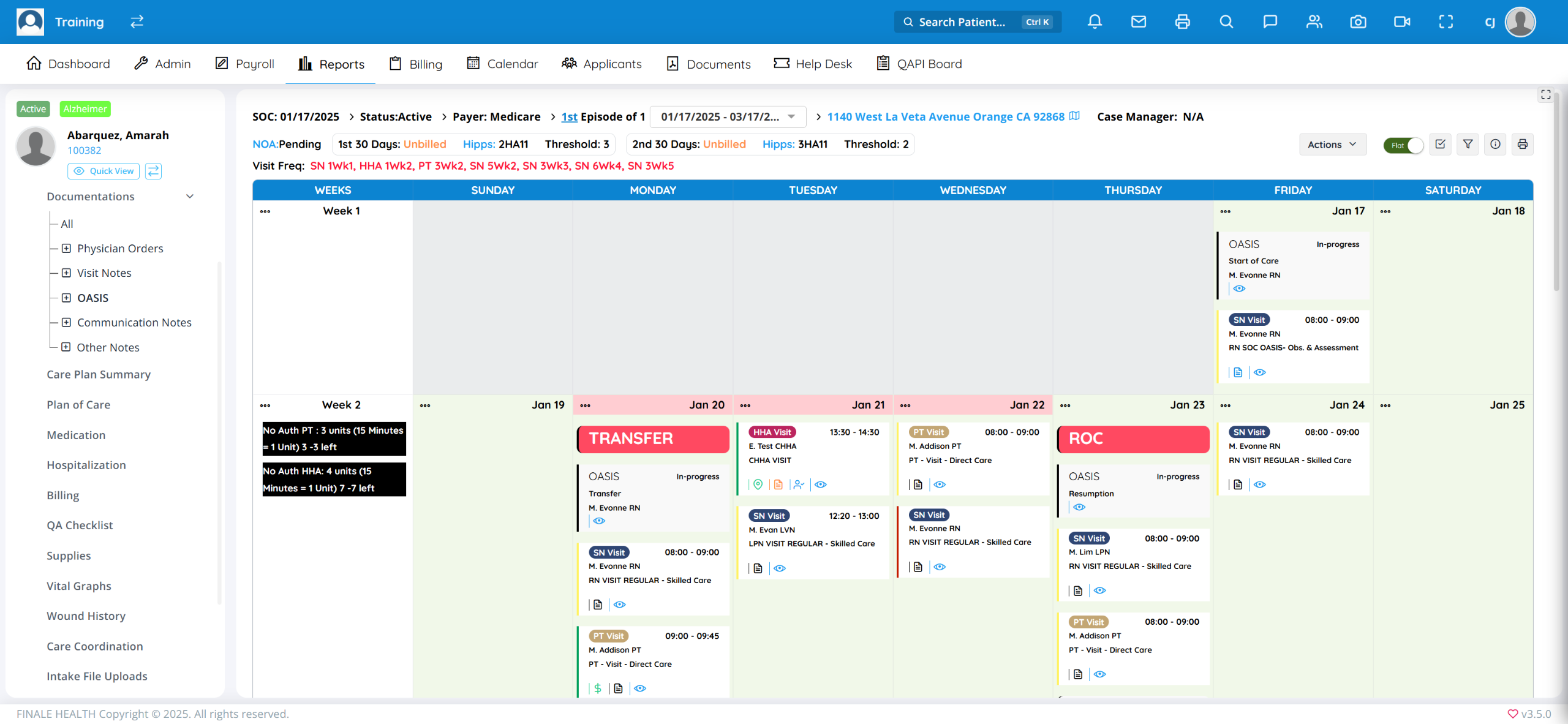Click the filter funnel icon
The width and height of the screenshot is (1568, 724).
point(1468,145)
